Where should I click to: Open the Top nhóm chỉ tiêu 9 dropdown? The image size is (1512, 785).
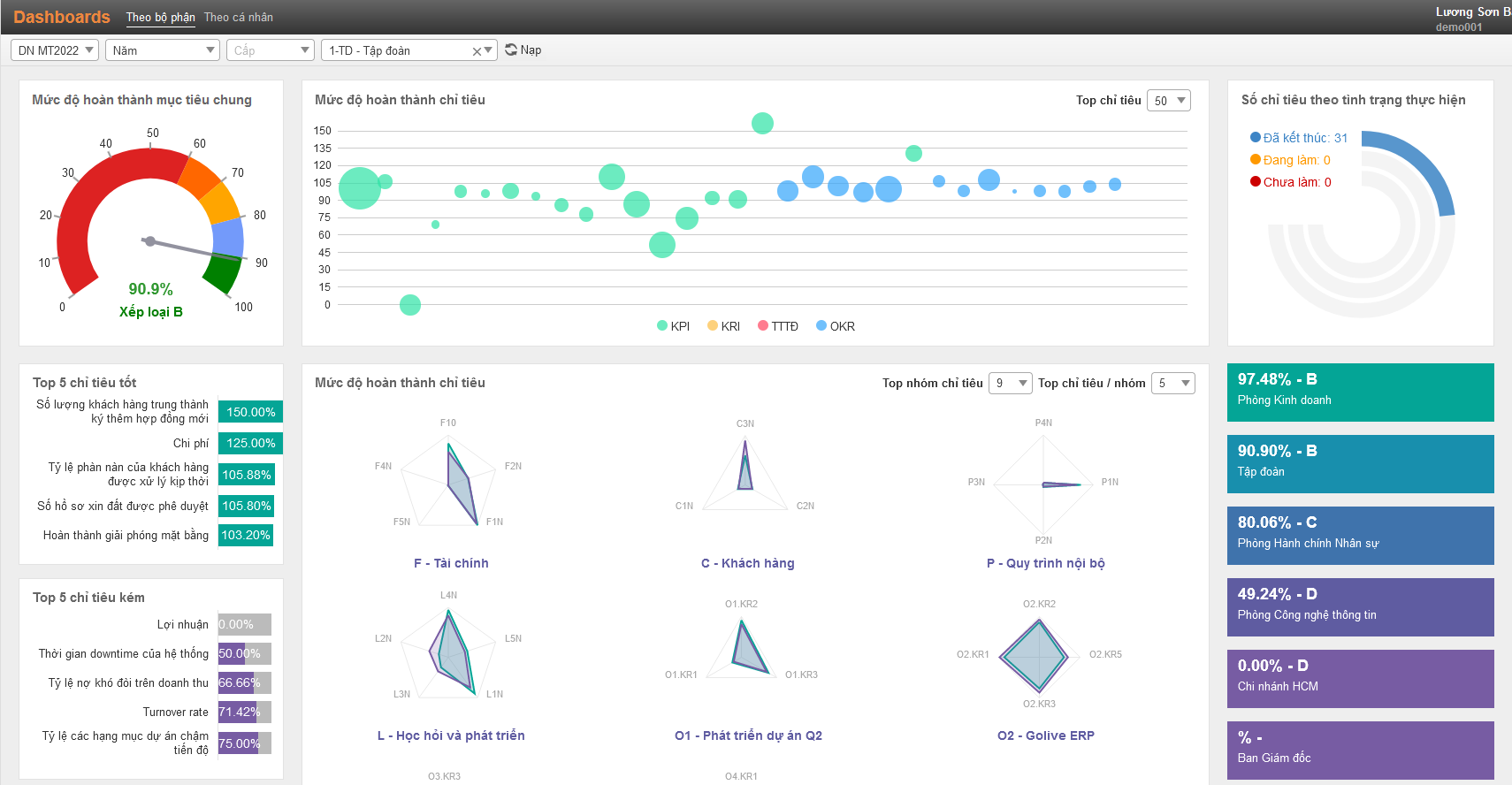(x=1011, y=383)
